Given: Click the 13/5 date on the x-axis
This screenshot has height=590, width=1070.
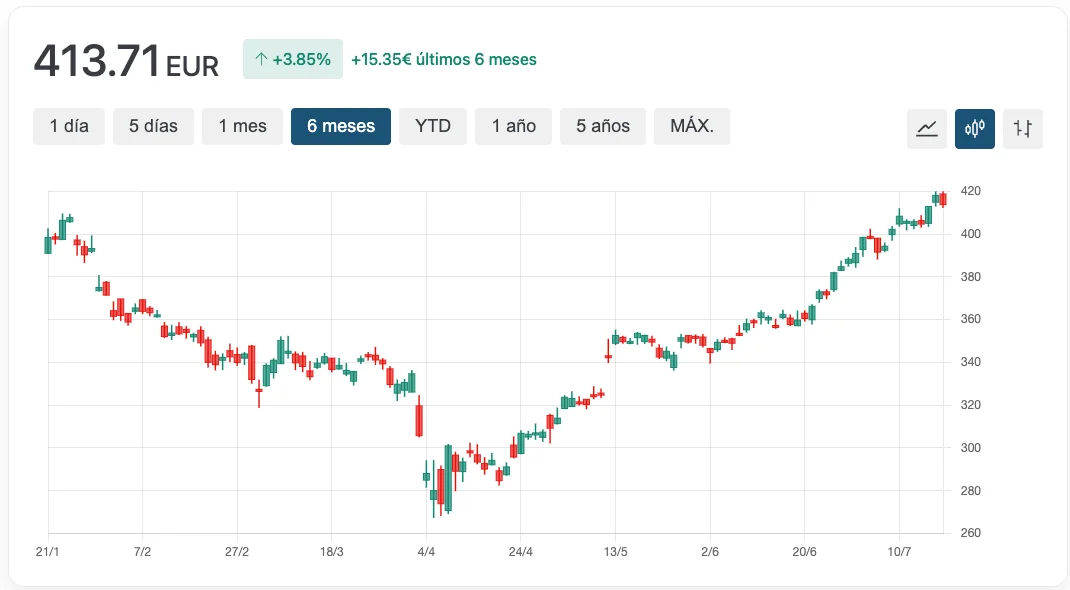Looking at the screenshot, I should [615, 552].
